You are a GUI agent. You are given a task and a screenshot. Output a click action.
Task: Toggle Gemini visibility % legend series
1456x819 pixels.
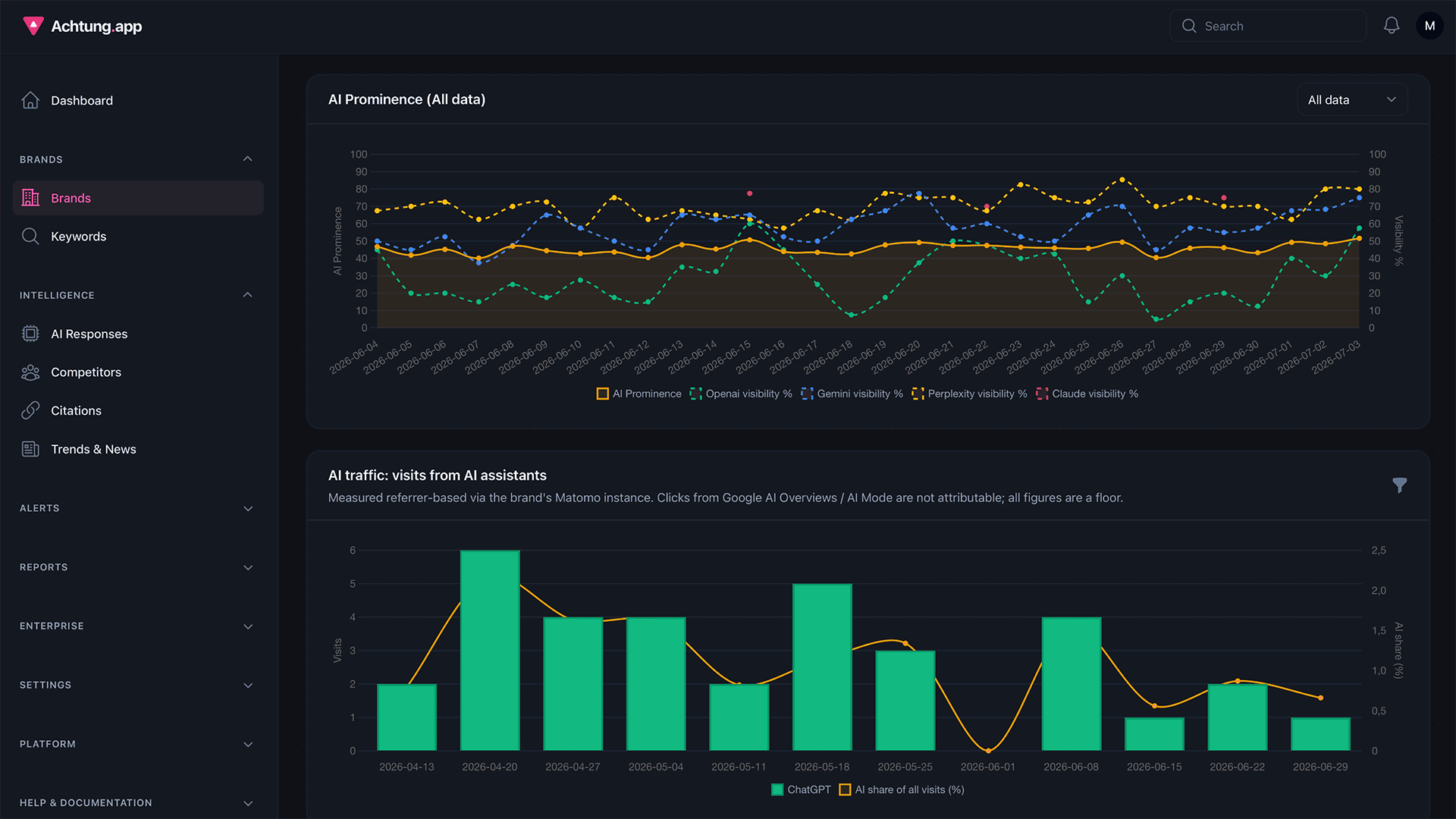(852, 394)
